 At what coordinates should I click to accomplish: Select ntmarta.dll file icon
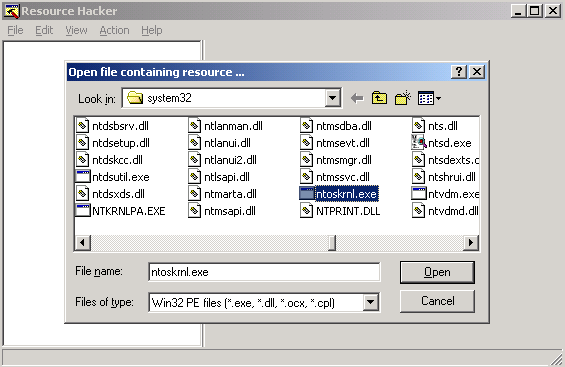[x=195, y=194]
